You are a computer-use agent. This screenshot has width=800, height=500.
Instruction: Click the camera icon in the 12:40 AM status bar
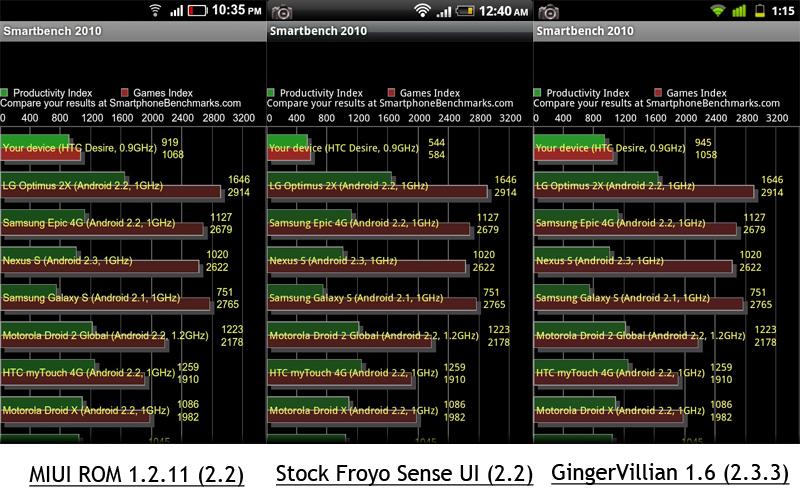point(282,12)
